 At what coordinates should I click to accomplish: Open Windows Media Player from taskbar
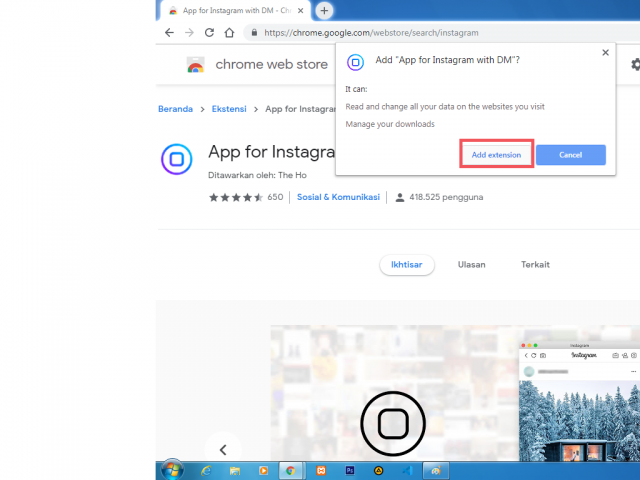(x=263, y=471)
